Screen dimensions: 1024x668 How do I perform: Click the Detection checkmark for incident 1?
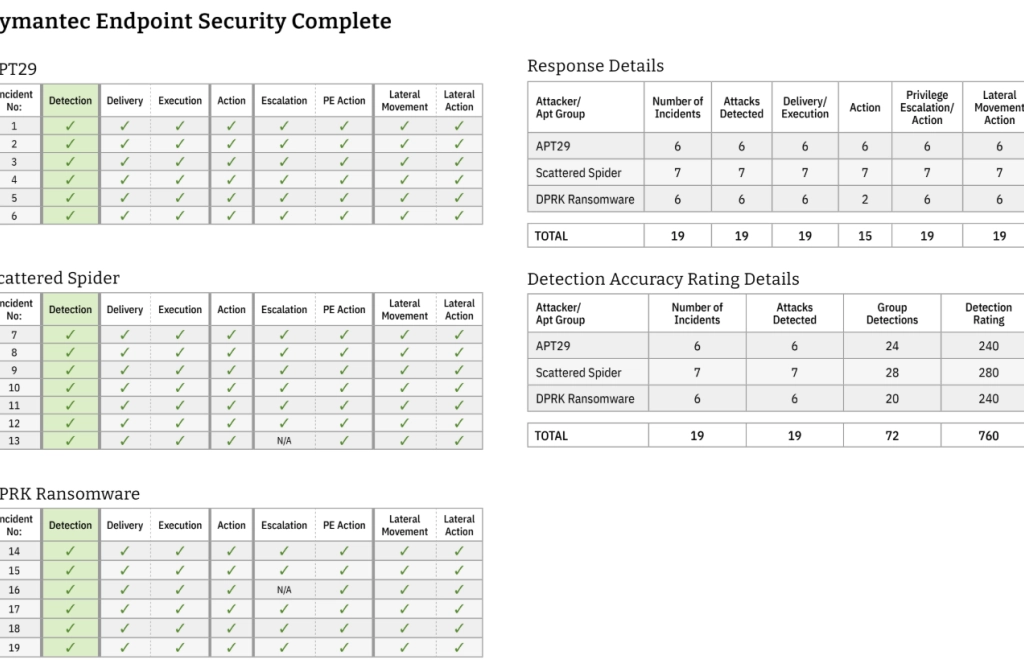point(70,126)
